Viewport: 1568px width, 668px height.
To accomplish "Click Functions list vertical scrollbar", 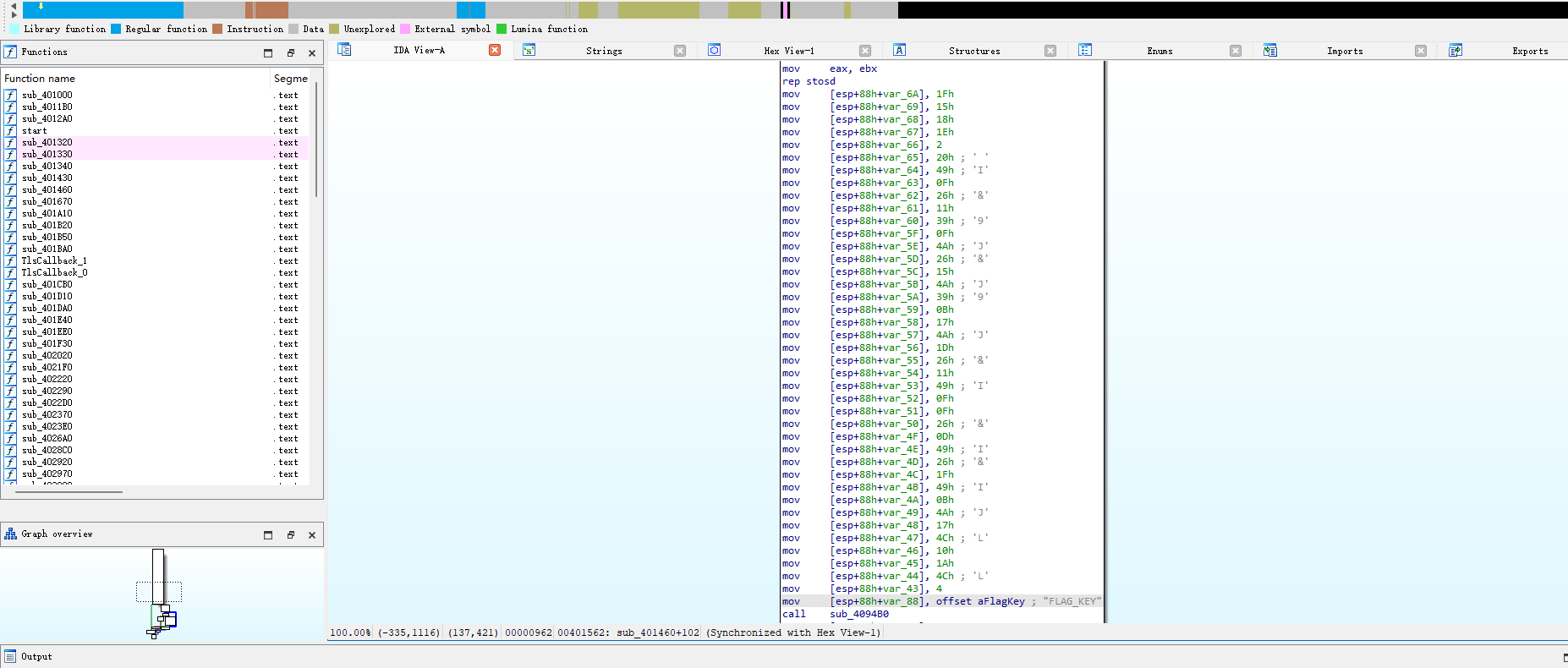I will click(316, 140).
